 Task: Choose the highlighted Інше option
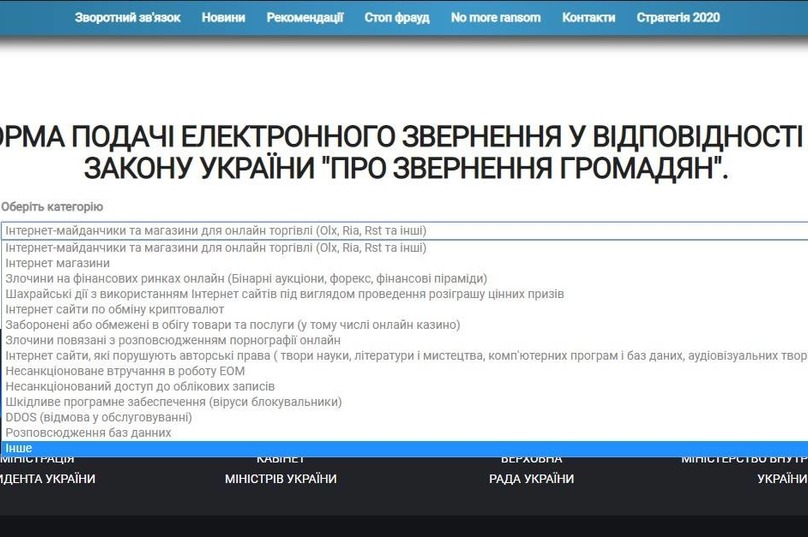pyautogui.click(x=19, y=449)
